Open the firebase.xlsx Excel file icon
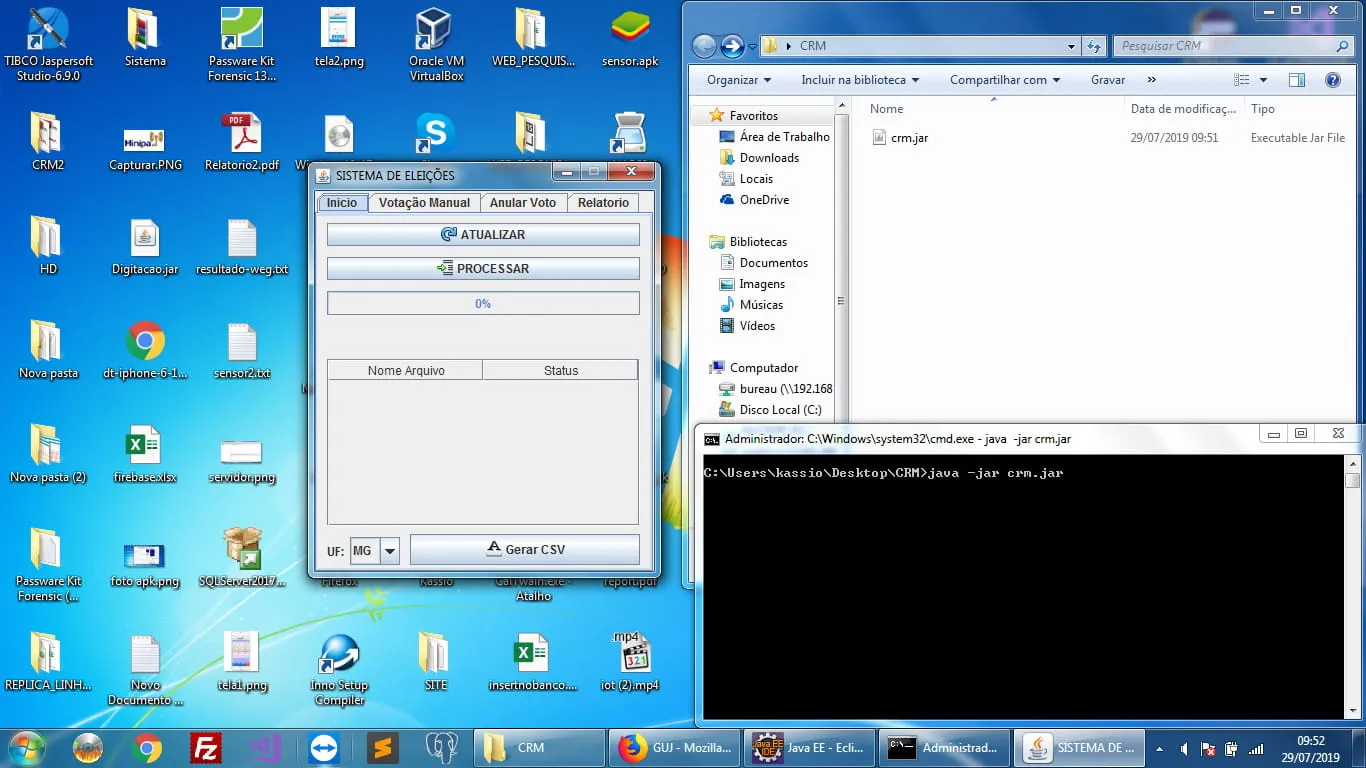Screen dimensions: 1366x768 coord(144,446)
